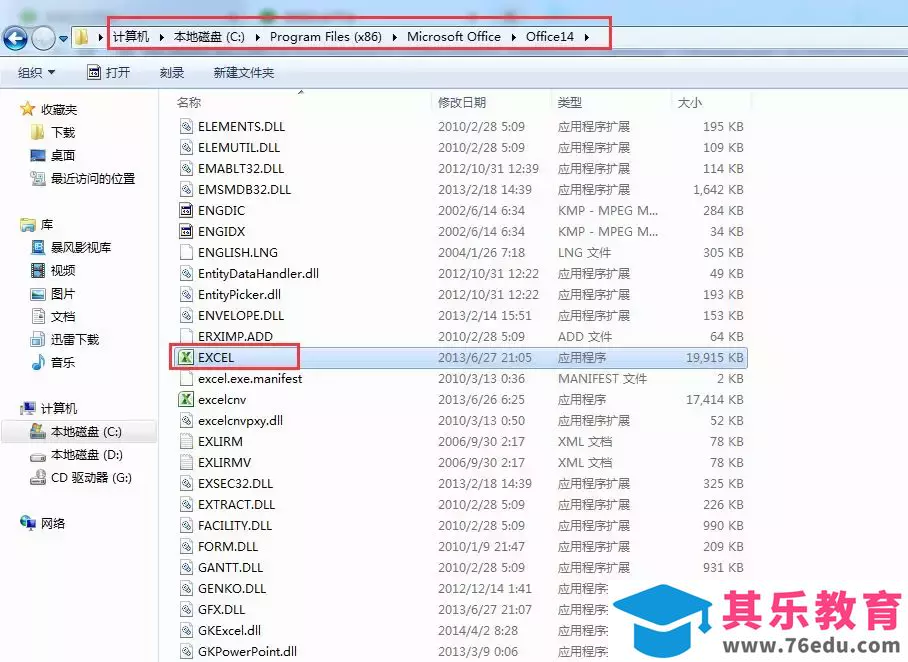Viewport: 908px width, 662px height.
Task: Open the recent locations dropdown arrow
Action: click(x=63, y=39)
